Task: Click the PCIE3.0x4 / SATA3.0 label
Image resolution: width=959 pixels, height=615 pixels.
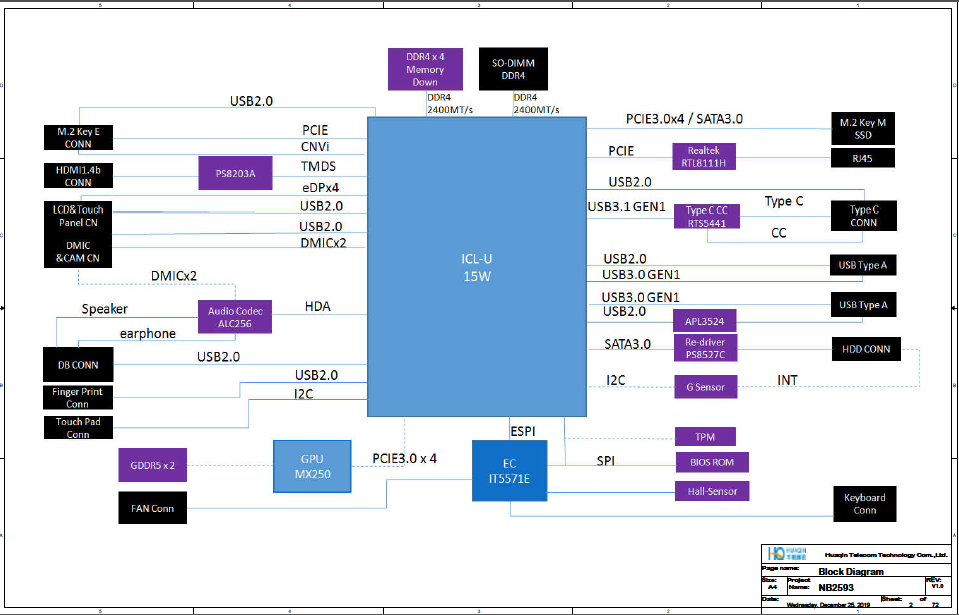Action: coord(684,119)
